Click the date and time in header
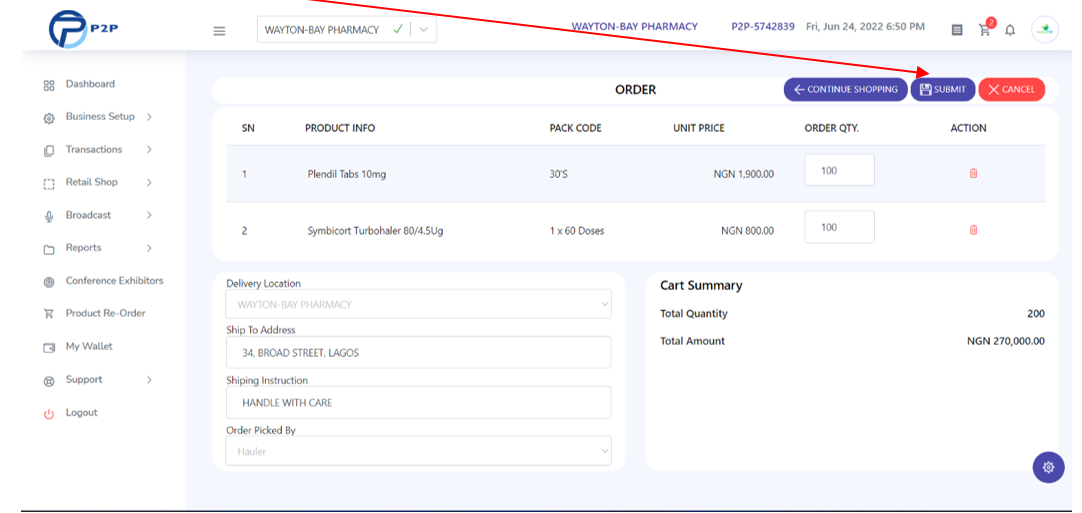The width and height of the screenshot is (1082, 513). (x=865, y=27)
